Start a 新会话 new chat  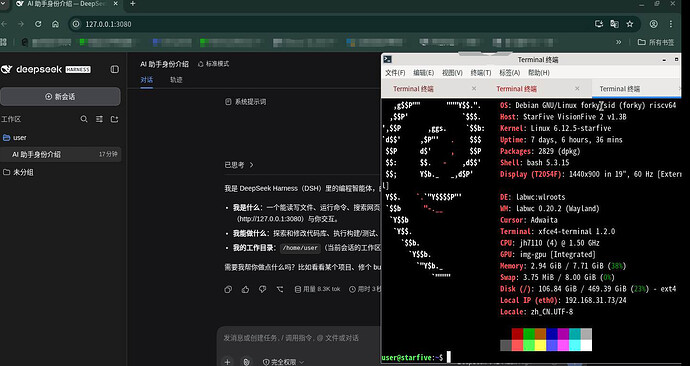pos(60,97)
